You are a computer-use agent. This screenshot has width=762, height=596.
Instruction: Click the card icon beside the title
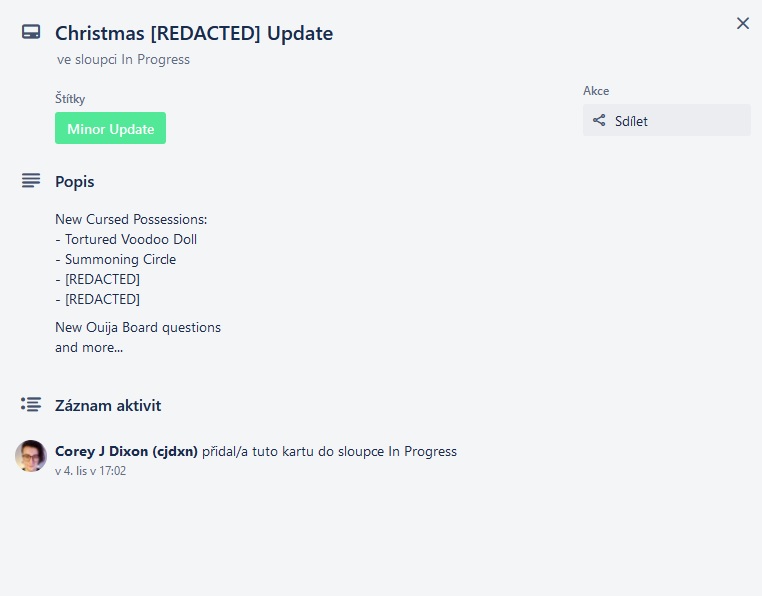point(31,33)
